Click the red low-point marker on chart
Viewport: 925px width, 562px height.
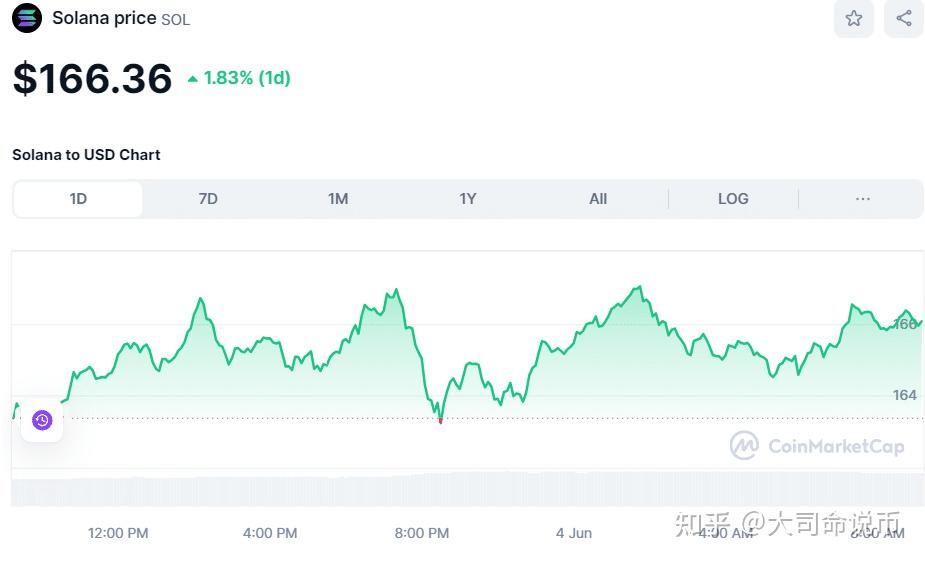point(440,421)
